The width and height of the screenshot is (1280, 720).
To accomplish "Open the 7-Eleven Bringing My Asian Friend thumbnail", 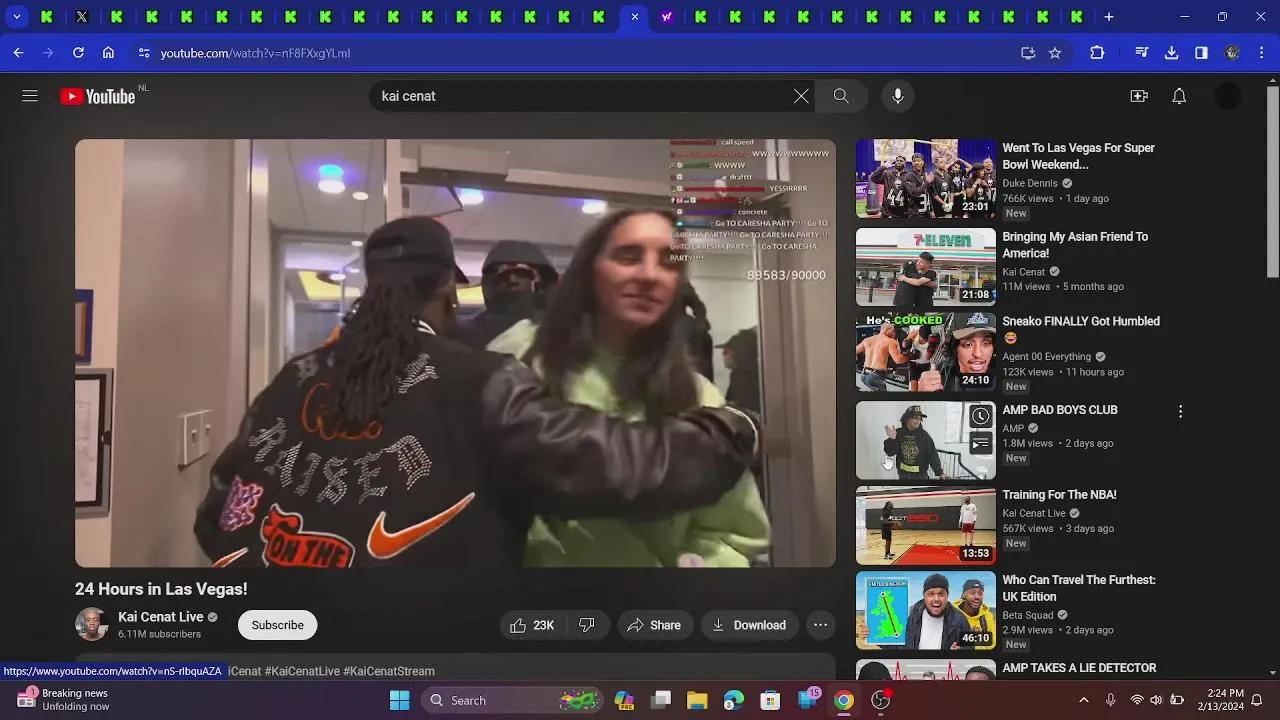I will (x=926, y=267).
